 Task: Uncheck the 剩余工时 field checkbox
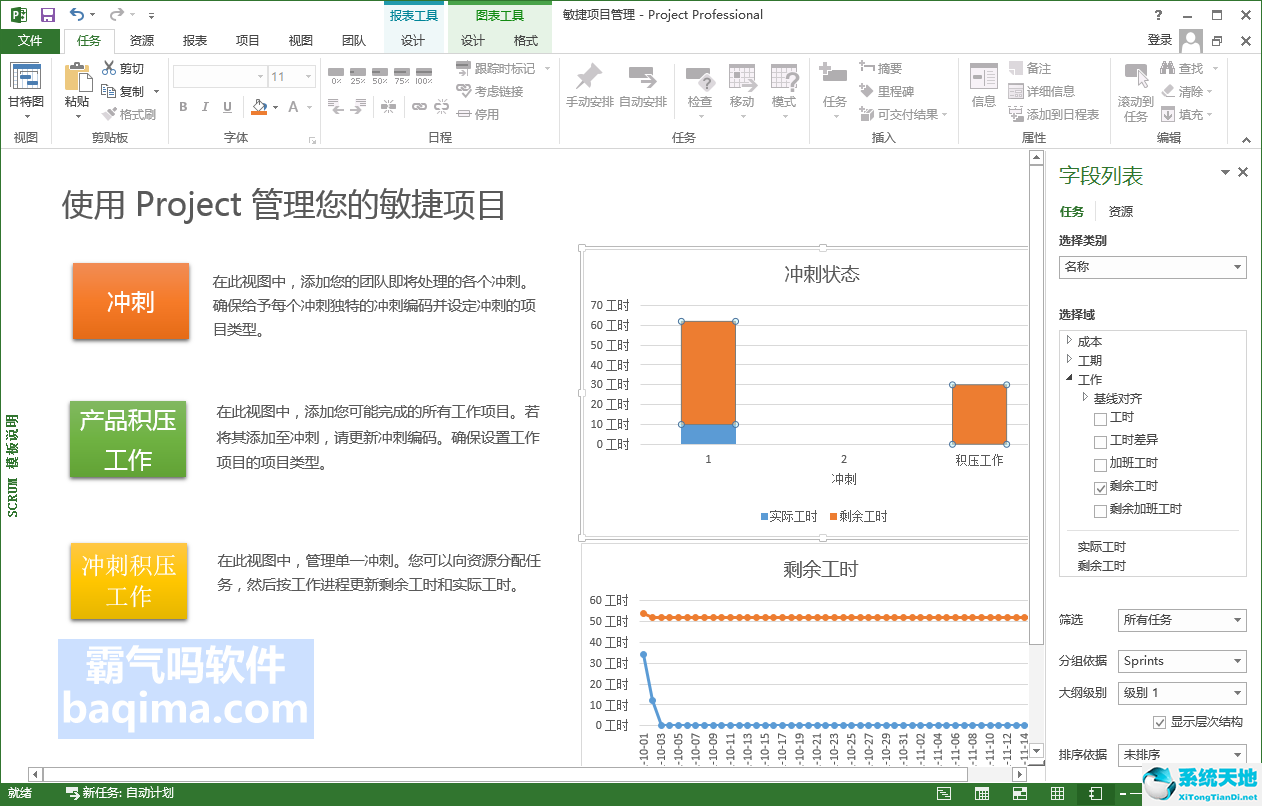point(1101,487)
